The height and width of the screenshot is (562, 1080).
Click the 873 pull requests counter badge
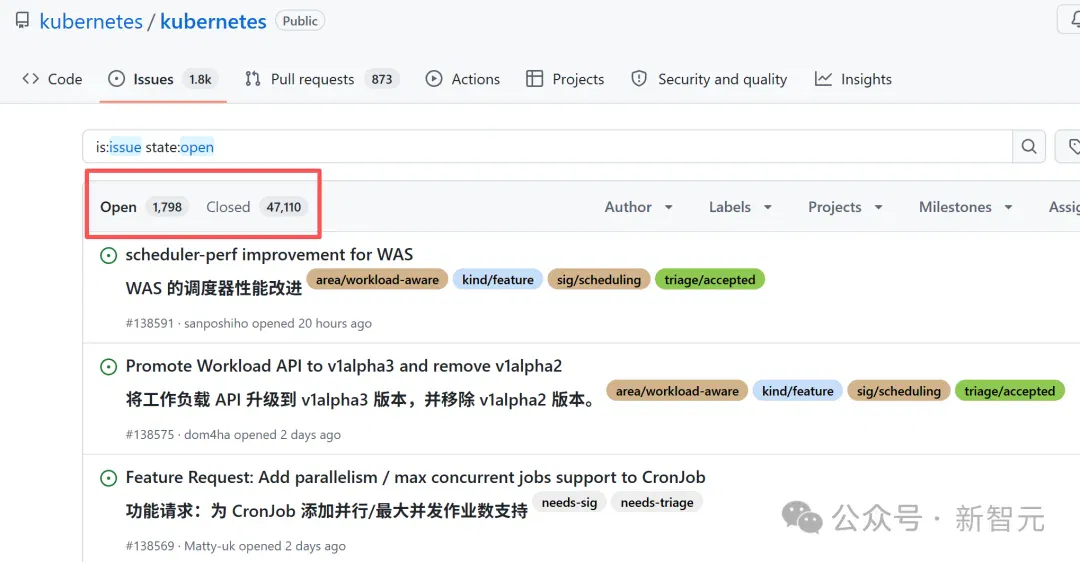pyautogui.click(x=382, y=79)
